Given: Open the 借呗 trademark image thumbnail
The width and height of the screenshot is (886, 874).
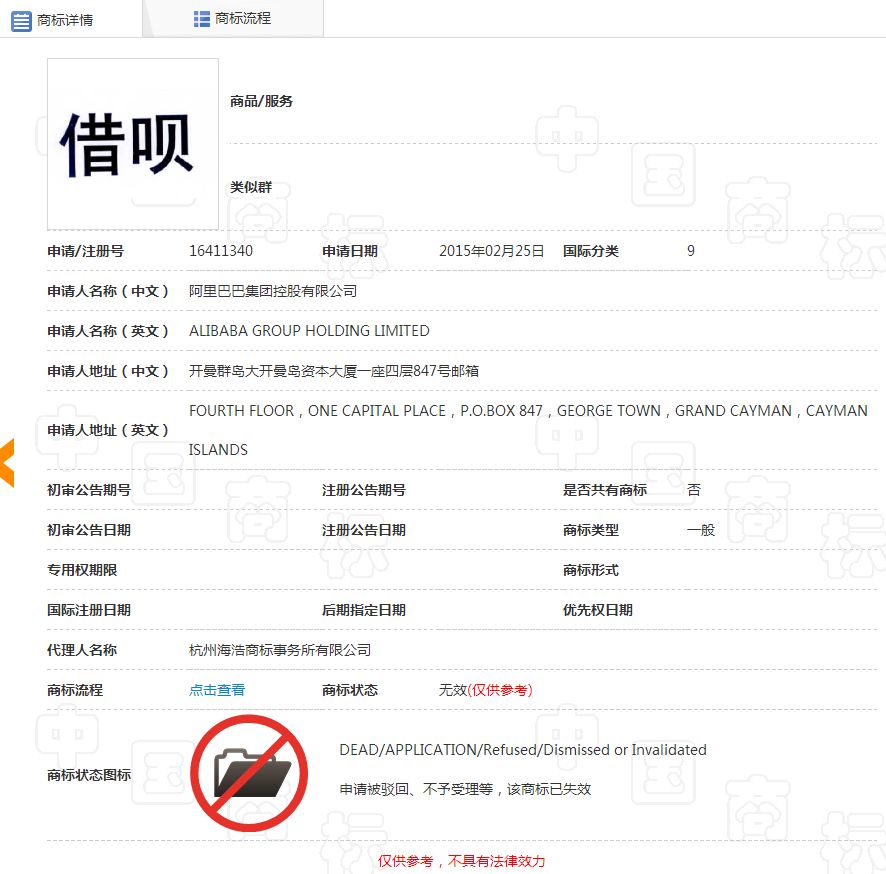Looking at the screenshot, I should point(133,144).
